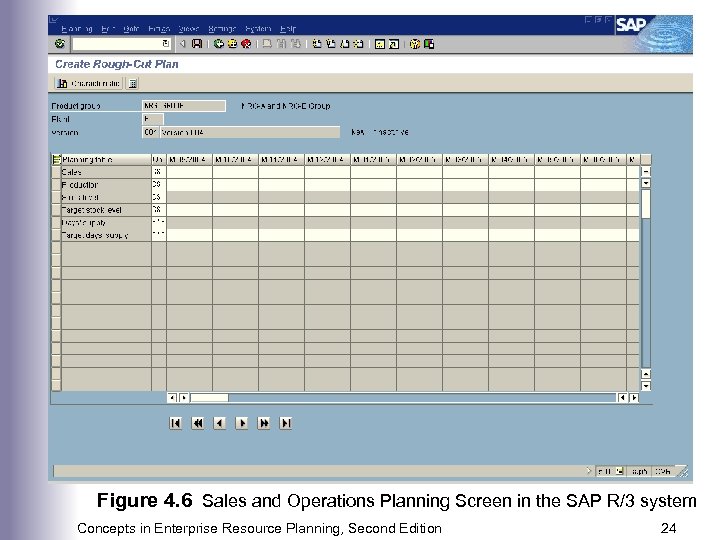Viewport: 720px width, 540px height.
Task: Click the Un unit column header
Action: pyautogui.click(x=158, y=159)
